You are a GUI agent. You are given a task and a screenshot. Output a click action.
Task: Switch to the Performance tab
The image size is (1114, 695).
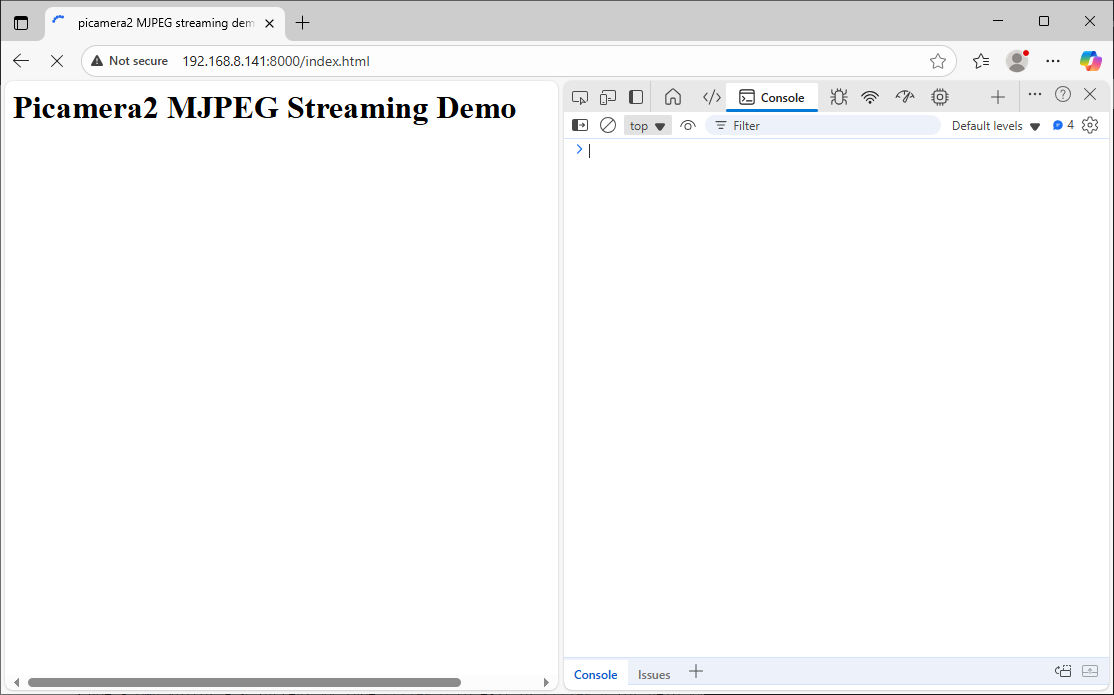904,97
